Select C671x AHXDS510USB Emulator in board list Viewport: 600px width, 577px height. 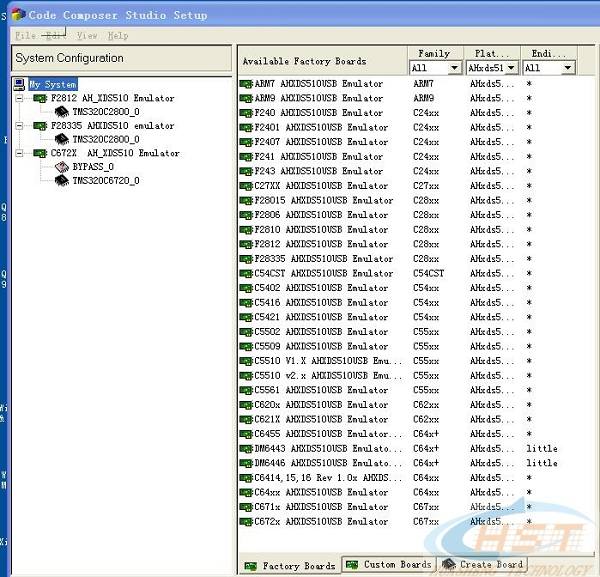click(x=321, y=507)
